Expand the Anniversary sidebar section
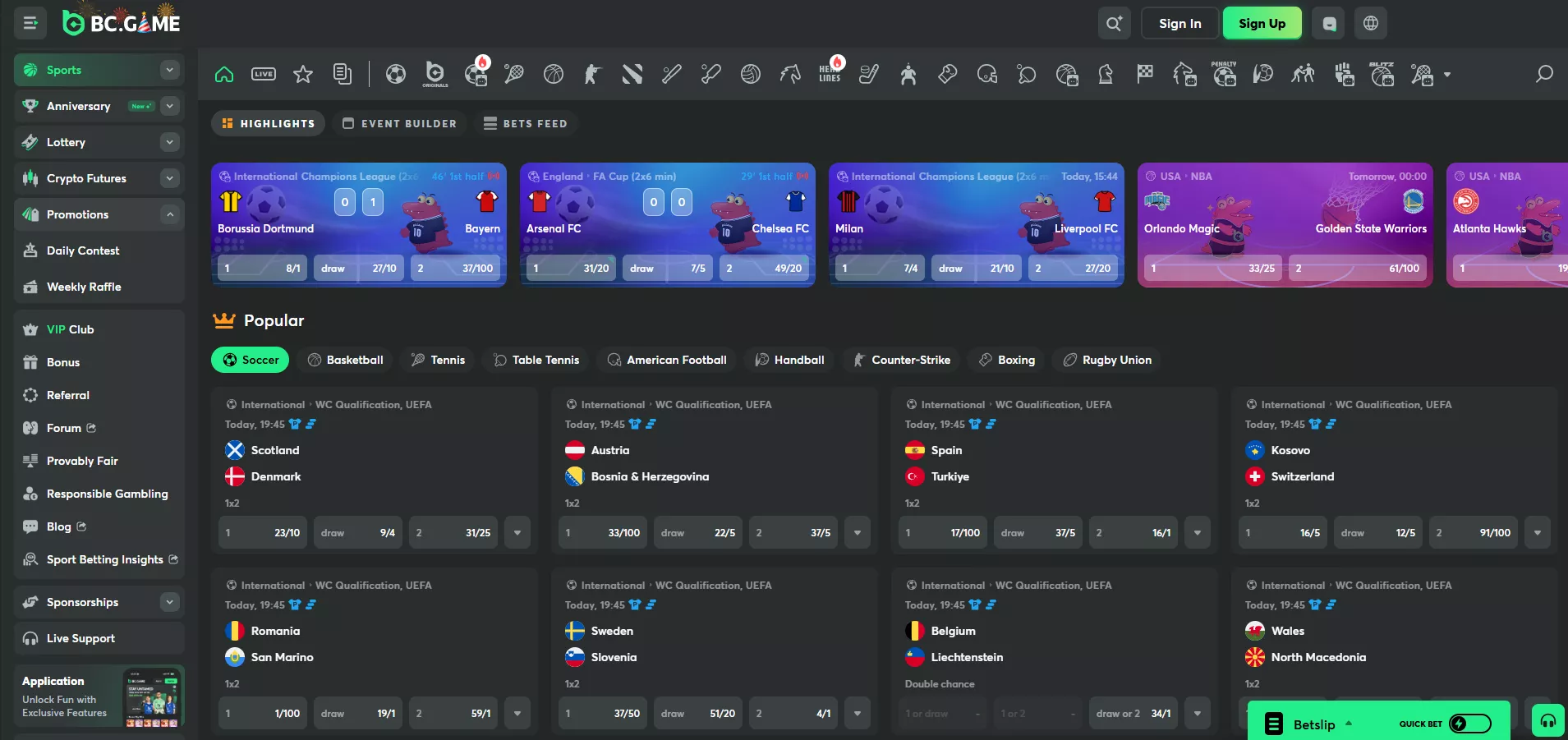 (170, 106)
